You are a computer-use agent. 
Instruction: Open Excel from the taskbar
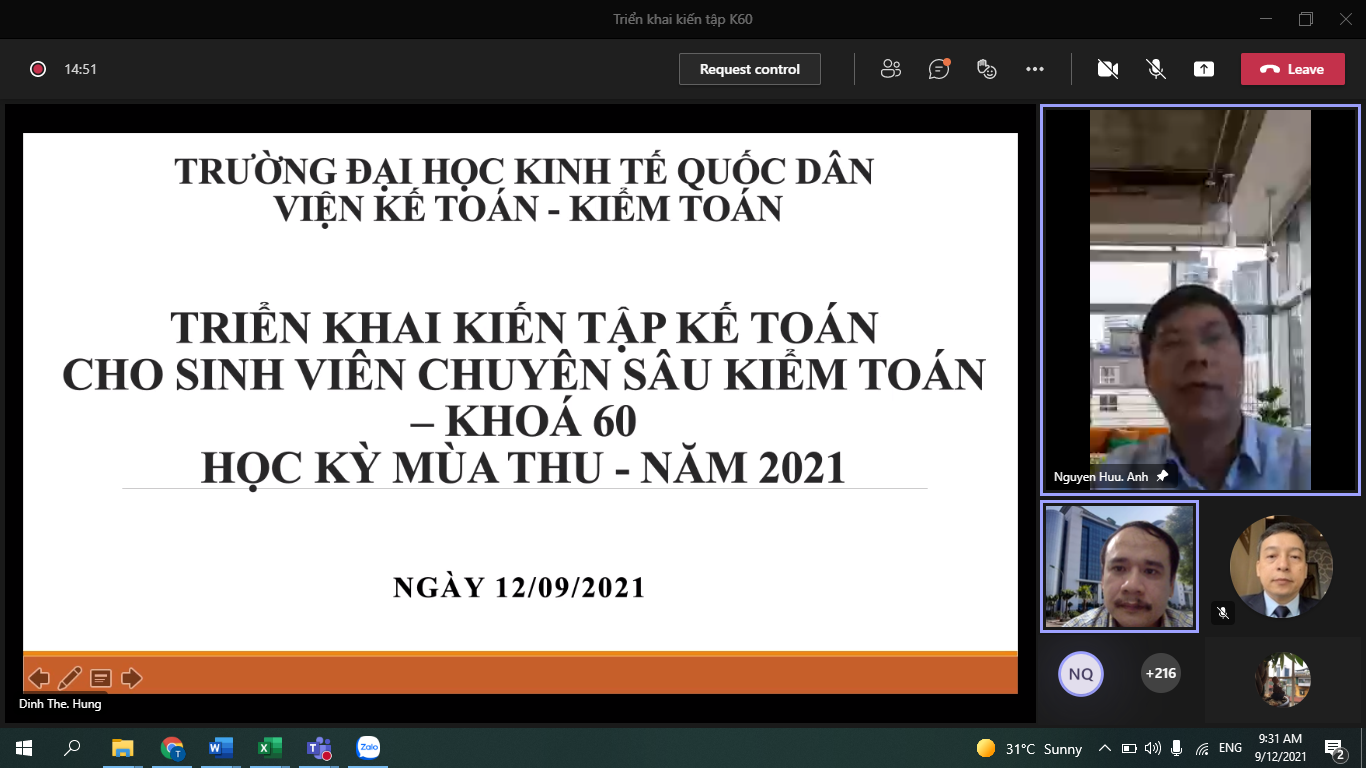[x=270, y=748]
